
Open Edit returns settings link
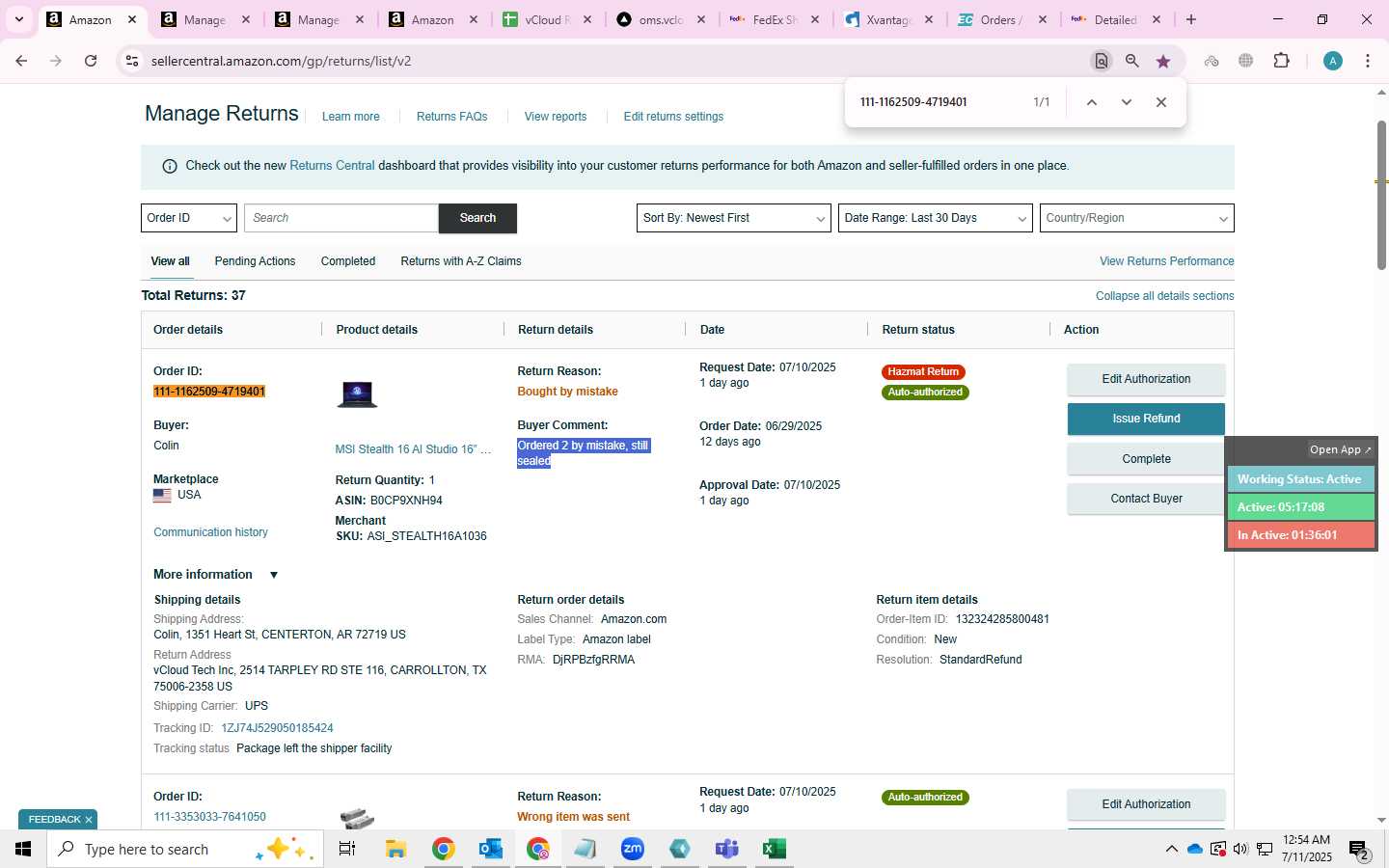pos(673,117)
